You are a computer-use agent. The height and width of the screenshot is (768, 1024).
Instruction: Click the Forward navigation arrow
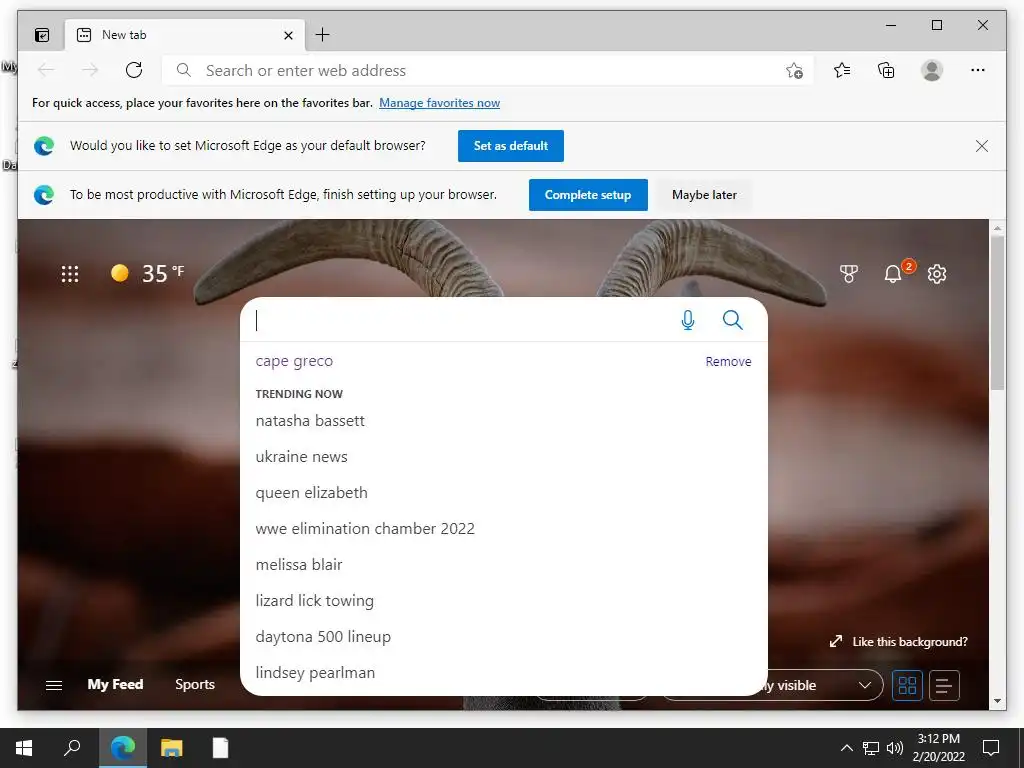pos(90,70)
